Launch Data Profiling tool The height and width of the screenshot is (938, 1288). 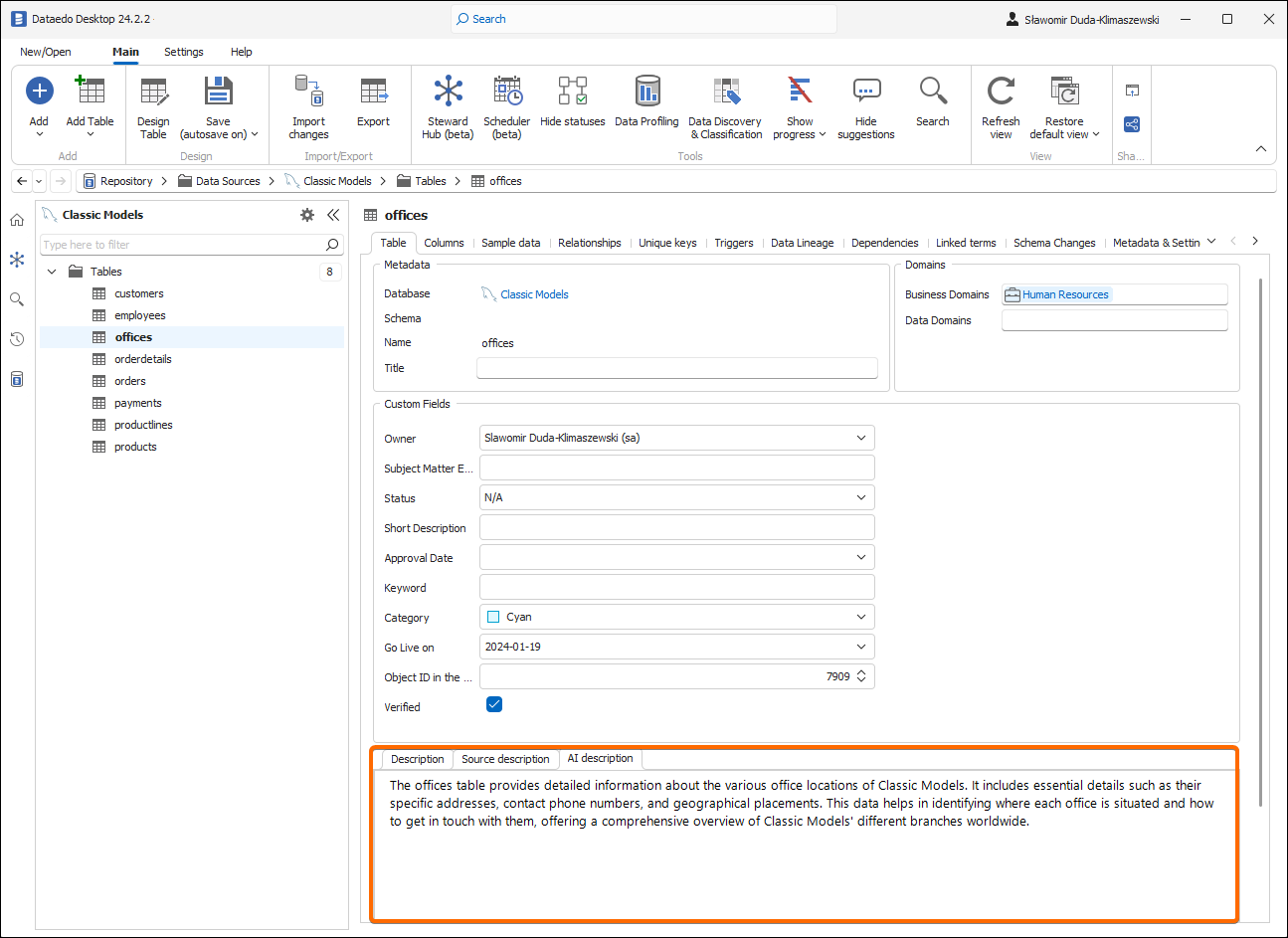tap(647, 92)
